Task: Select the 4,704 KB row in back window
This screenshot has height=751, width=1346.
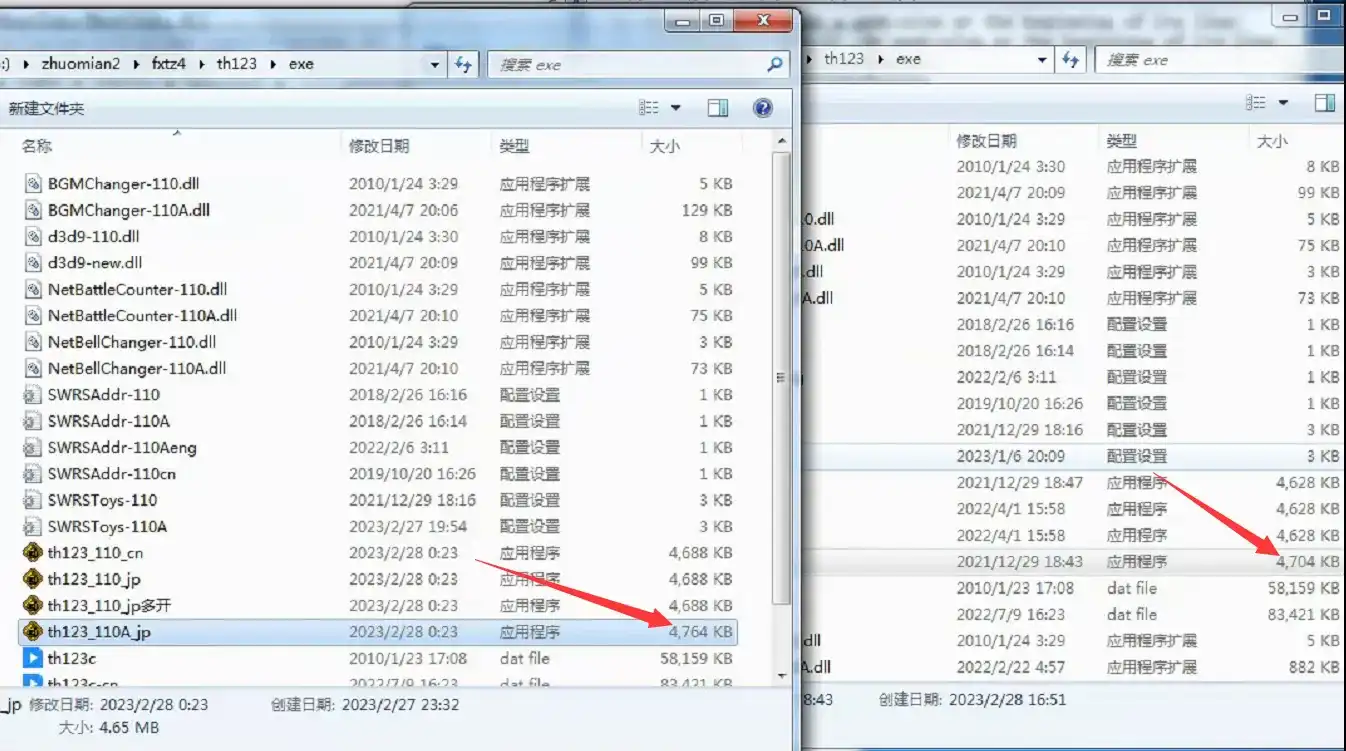Action: [1076, 562]
